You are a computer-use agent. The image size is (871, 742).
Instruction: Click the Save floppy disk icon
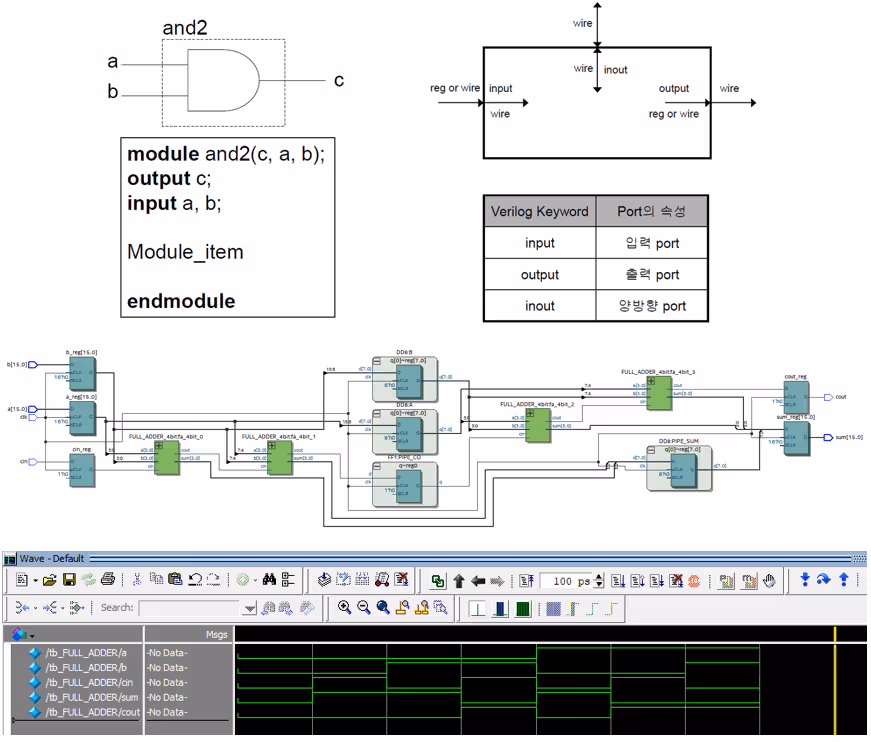click(69, 581)
